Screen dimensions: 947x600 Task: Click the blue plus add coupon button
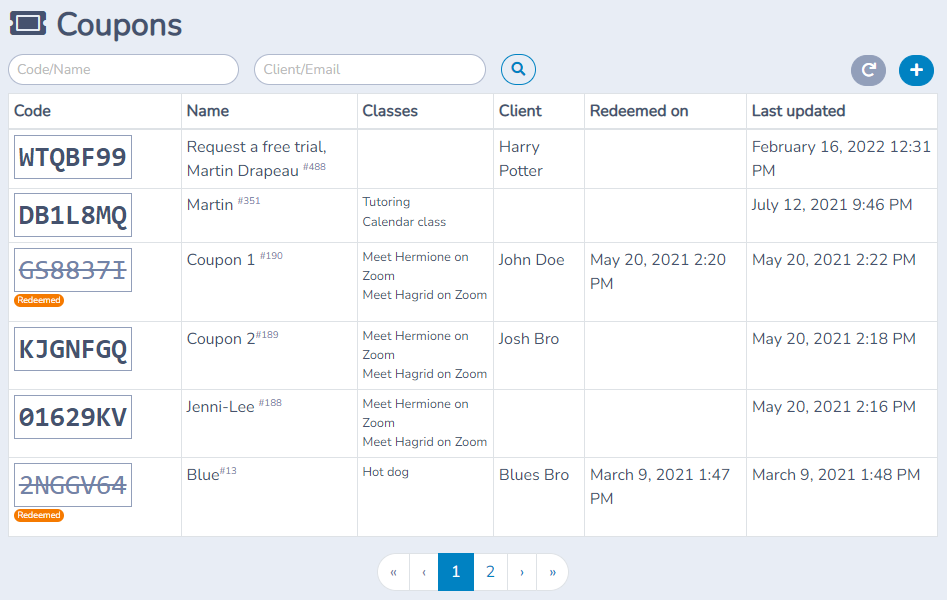pos(916,70)
